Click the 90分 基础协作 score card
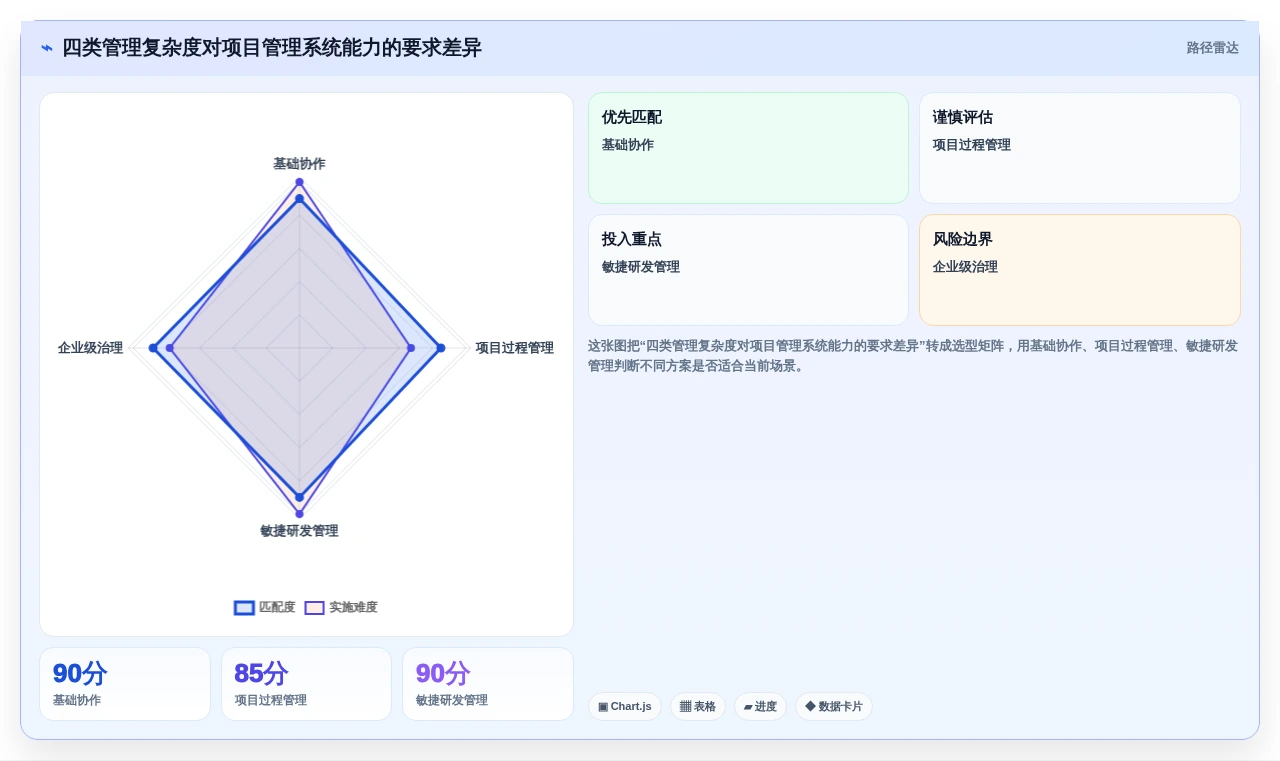 125,684
